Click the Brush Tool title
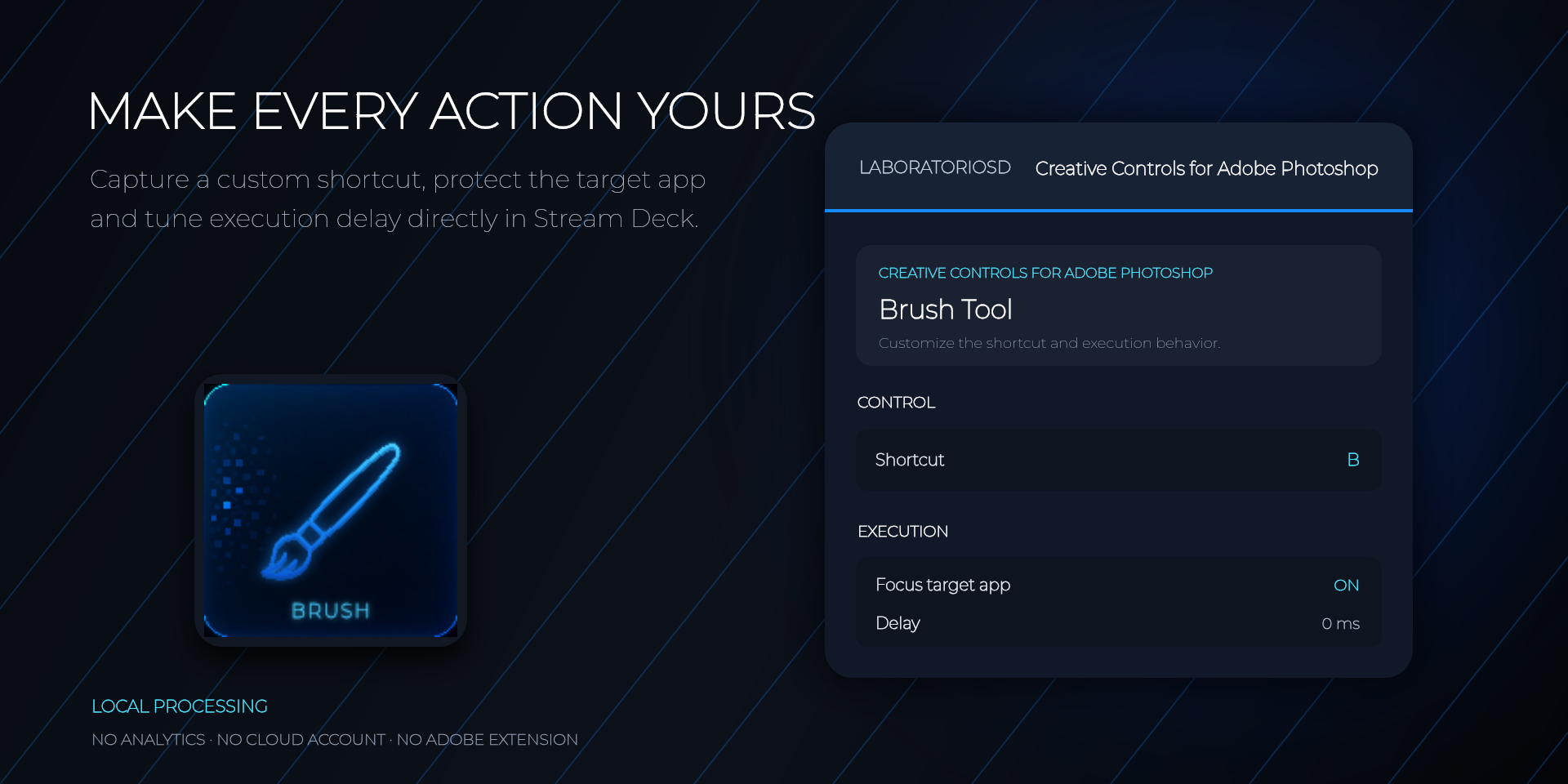The height and width of the screenshot is (784, 1568). [946, 310]
